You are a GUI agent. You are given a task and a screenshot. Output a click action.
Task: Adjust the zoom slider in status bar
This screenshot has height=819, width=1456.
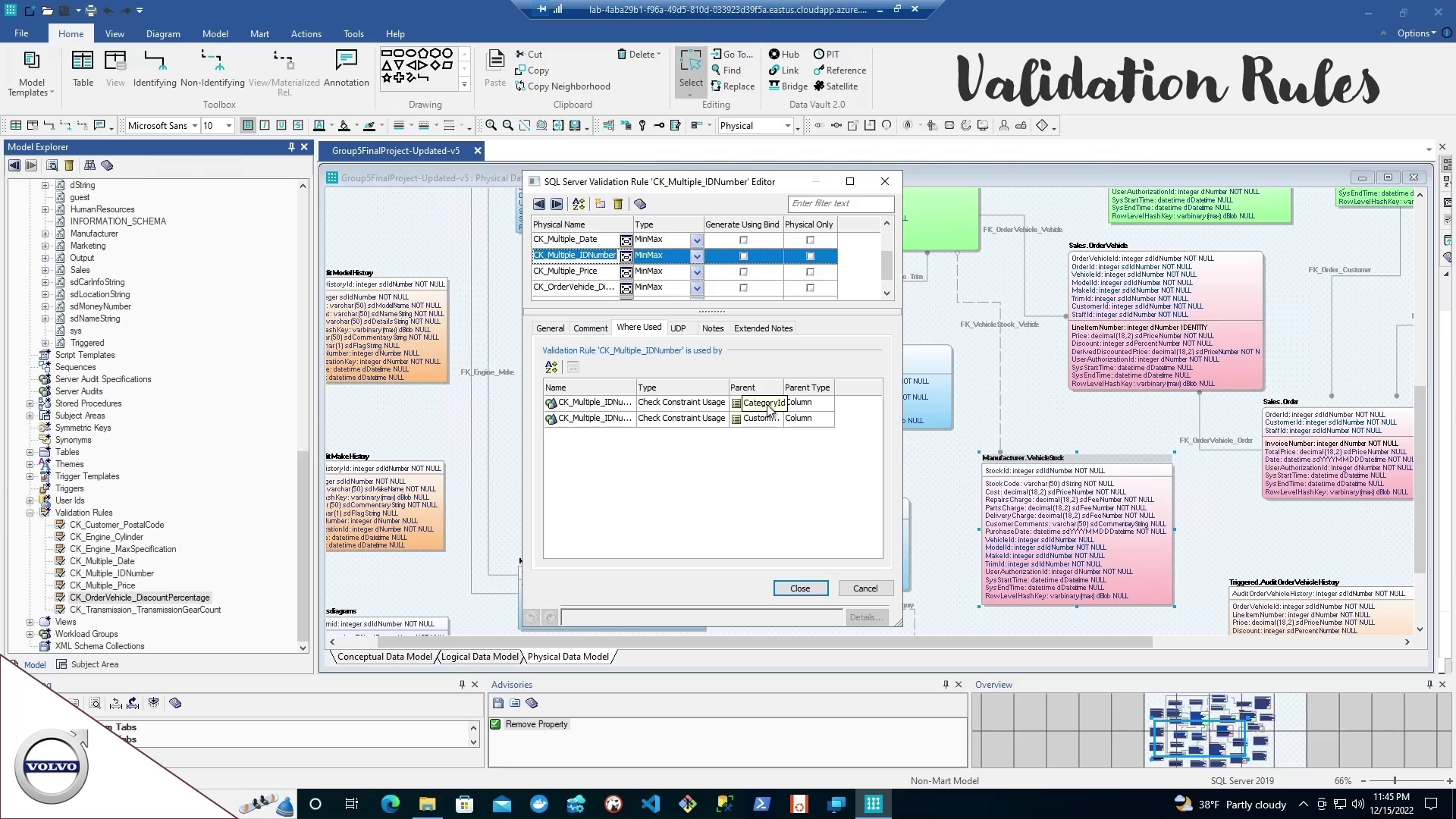pos(1394,780)
